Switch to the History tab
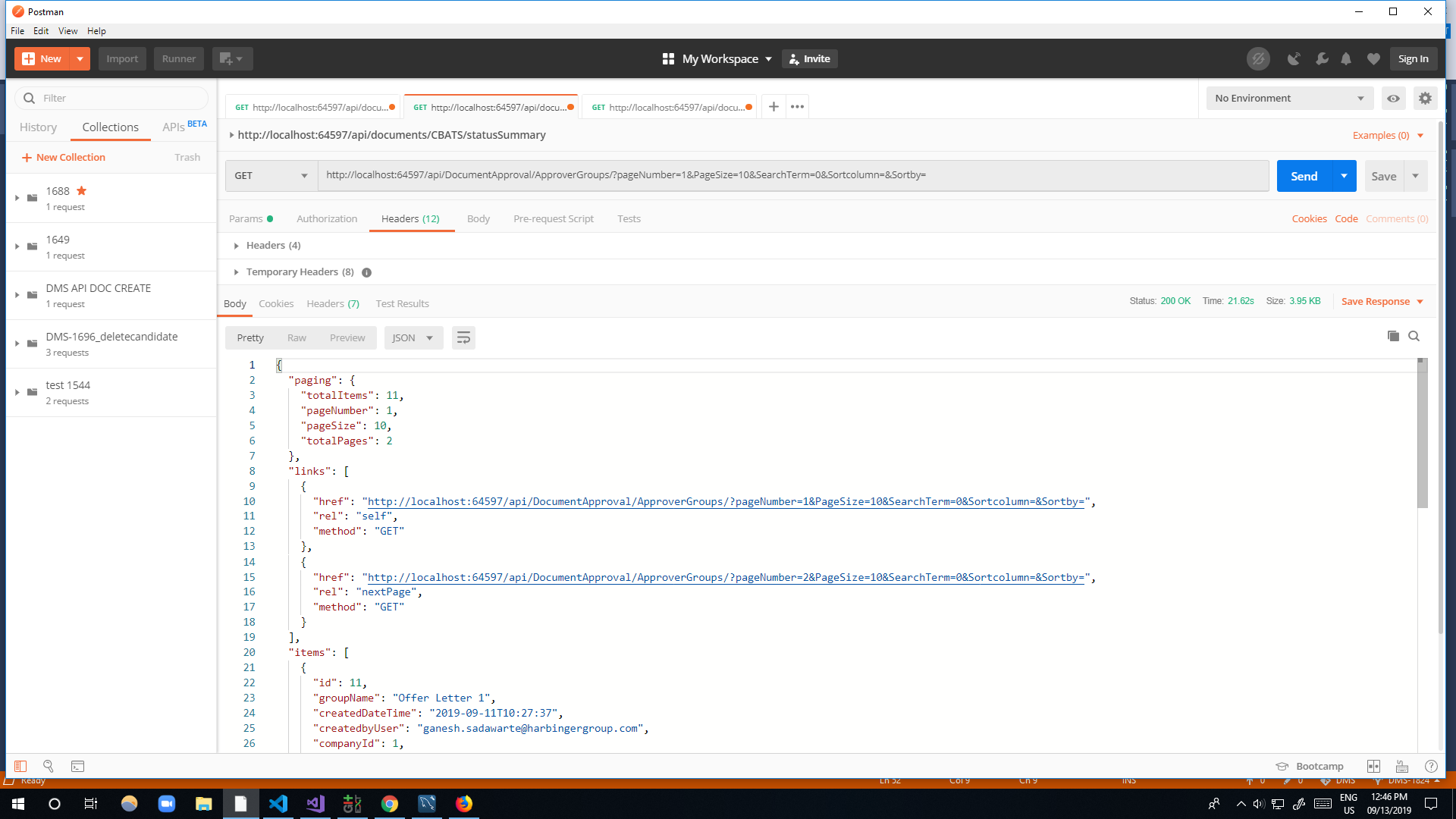1456x819 pixels. (x=38, y=127)
